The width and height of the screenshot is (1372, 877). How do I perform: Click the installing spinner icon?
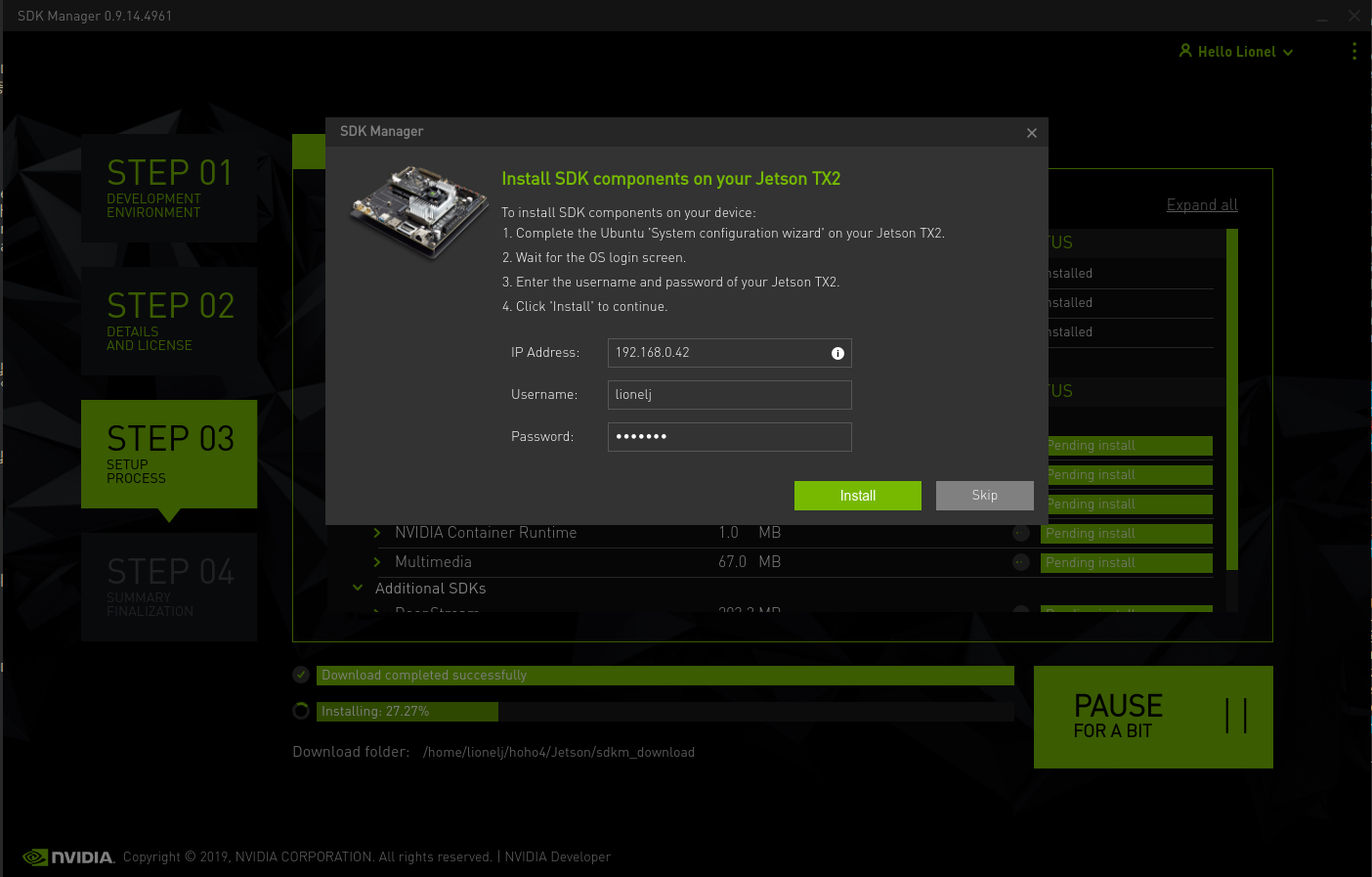coord(301,711)
